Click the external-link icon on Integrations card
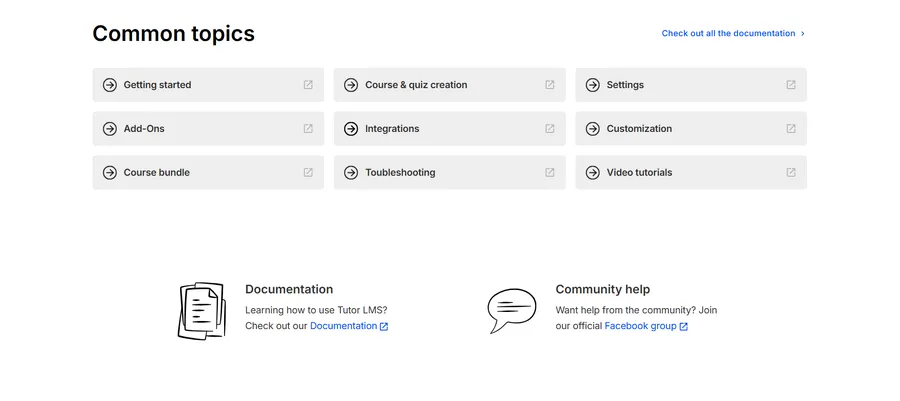 [x=550, y=129]
